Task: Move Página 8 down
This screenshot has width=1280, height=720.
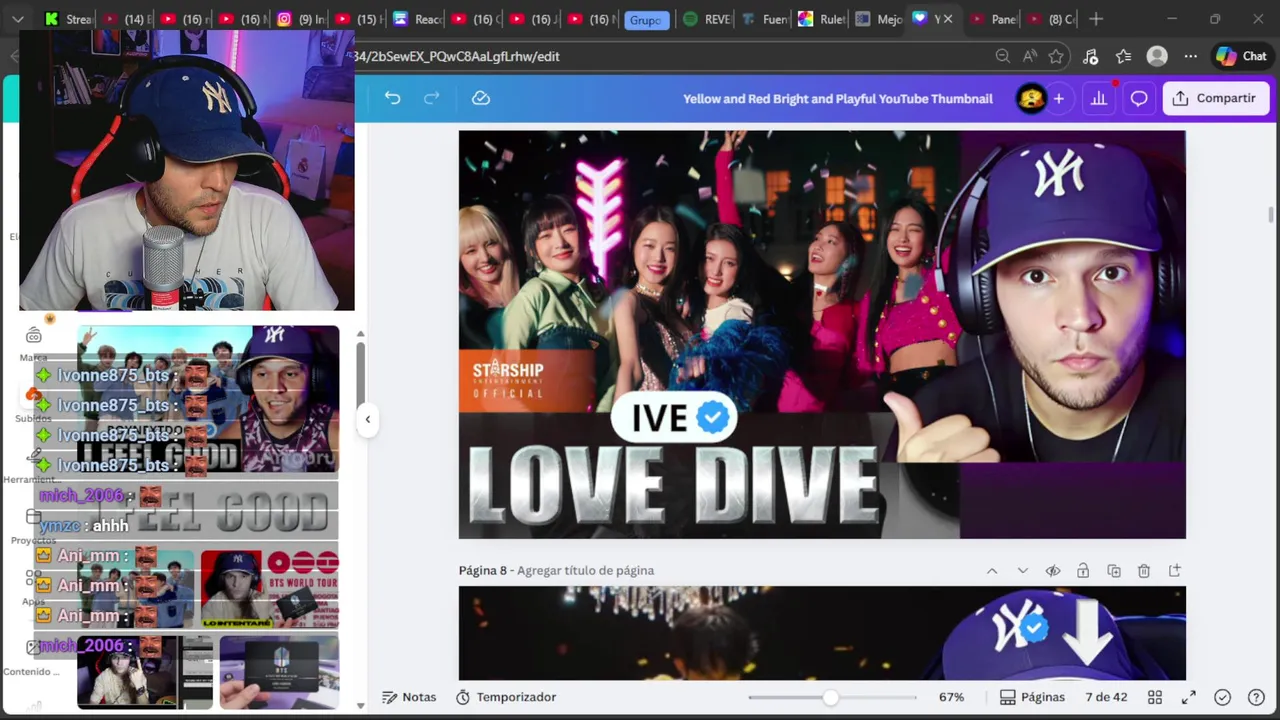Action: pos(1022,571)
